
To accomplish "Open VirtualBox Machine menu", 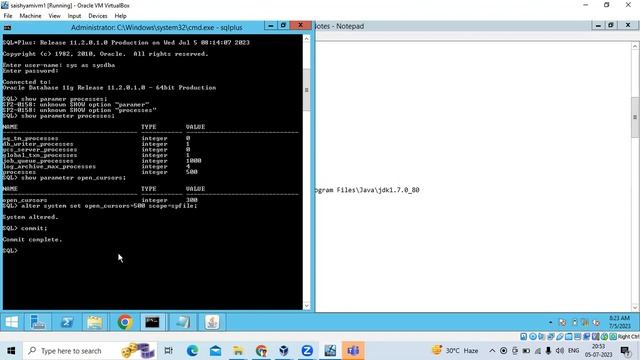I will coord(30,16).
